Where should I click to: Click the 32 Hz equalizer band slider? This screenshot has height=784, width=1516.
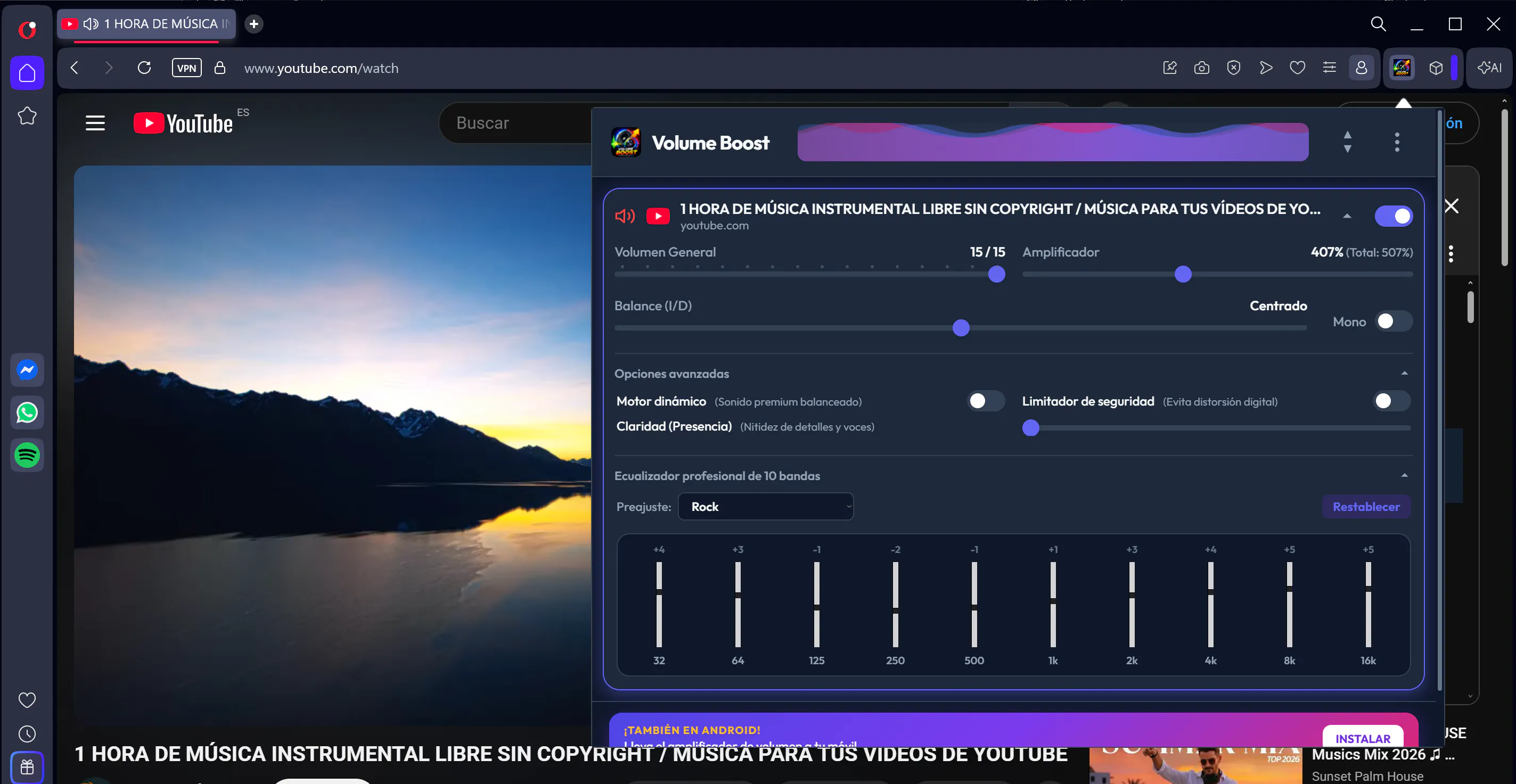(659, 605)
